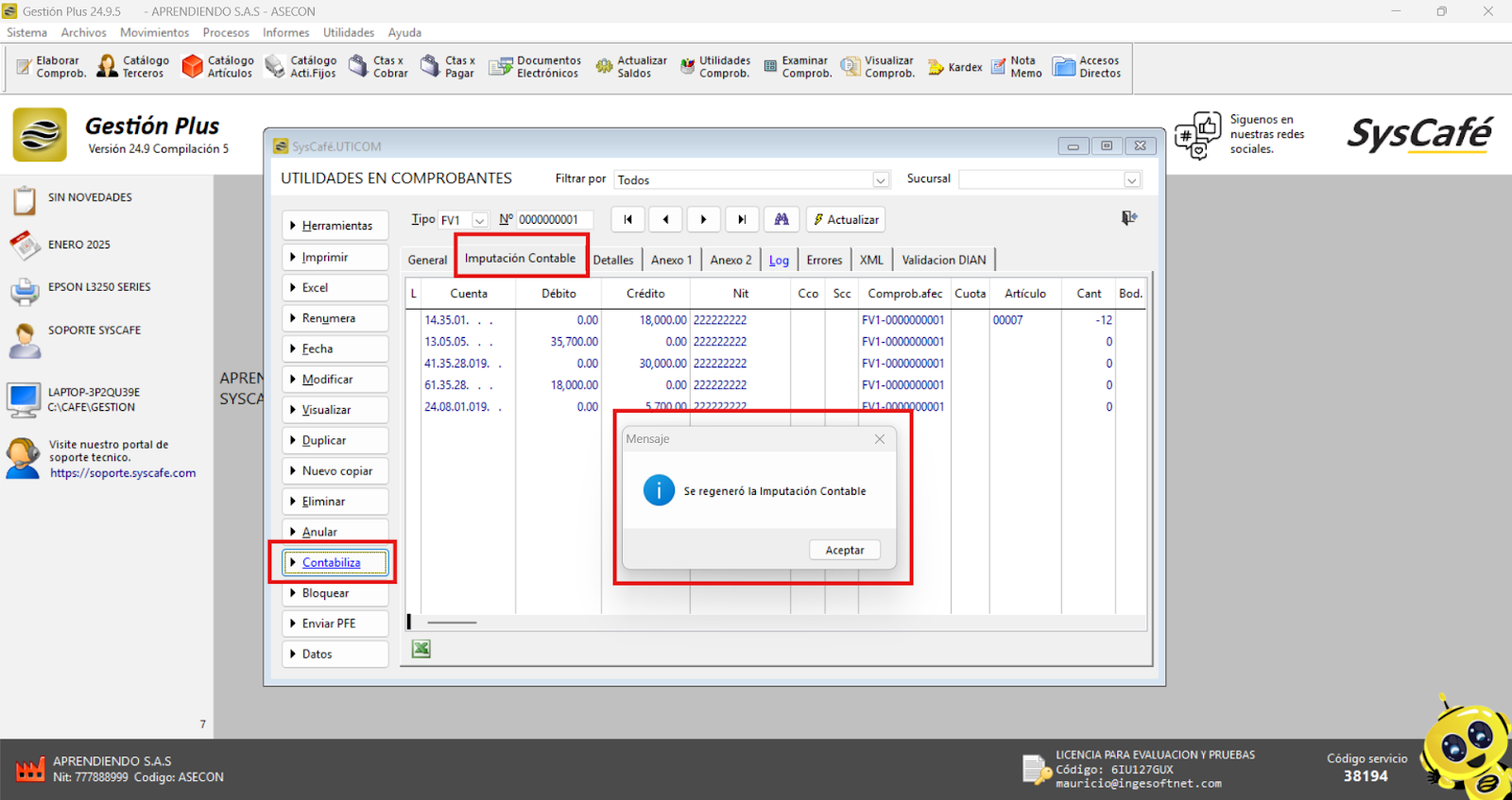Open the Movimientos menu

[154, 32]
